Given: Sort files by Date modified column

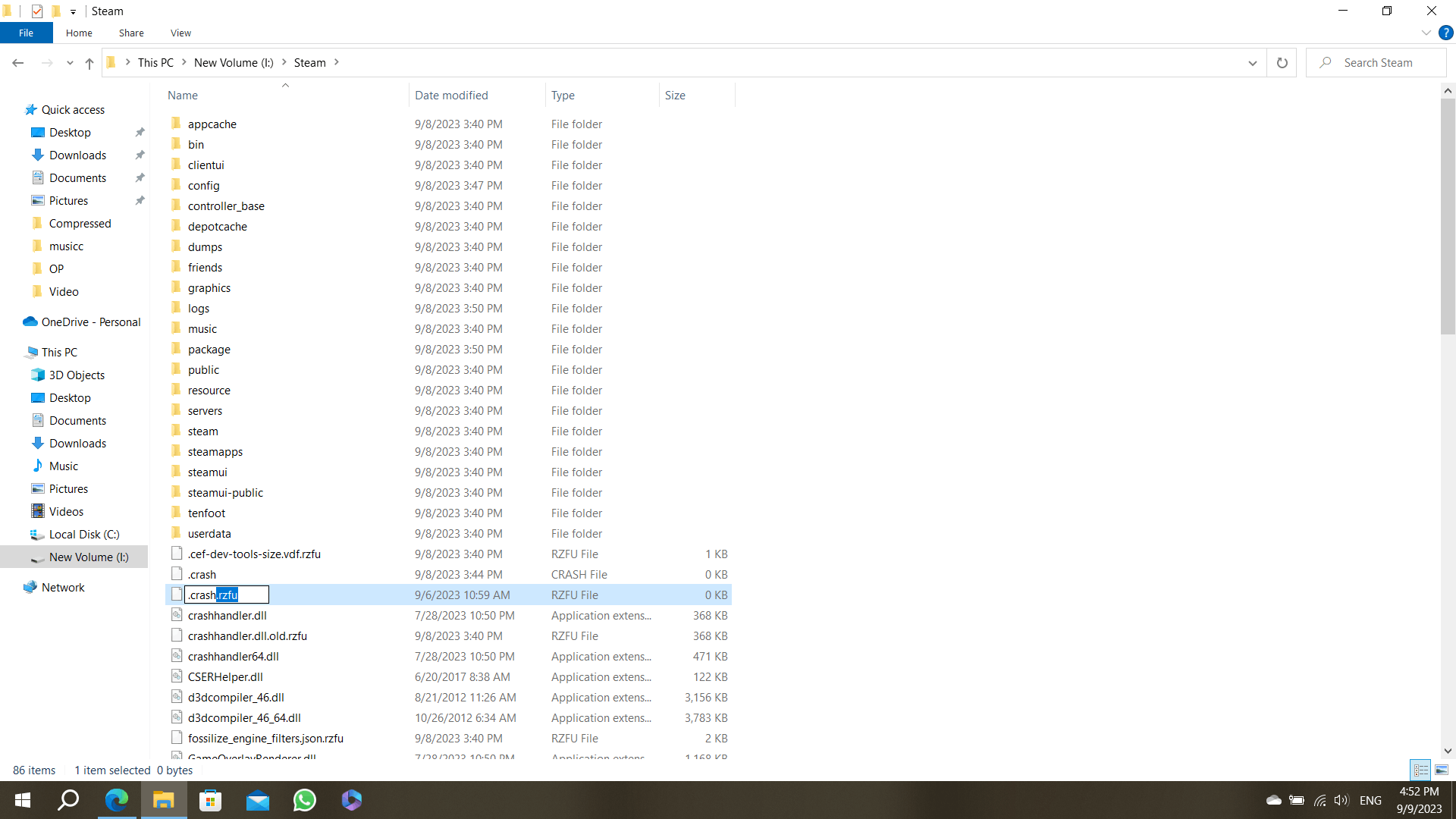Looking at the screenshot, I should tap(451, 95).
